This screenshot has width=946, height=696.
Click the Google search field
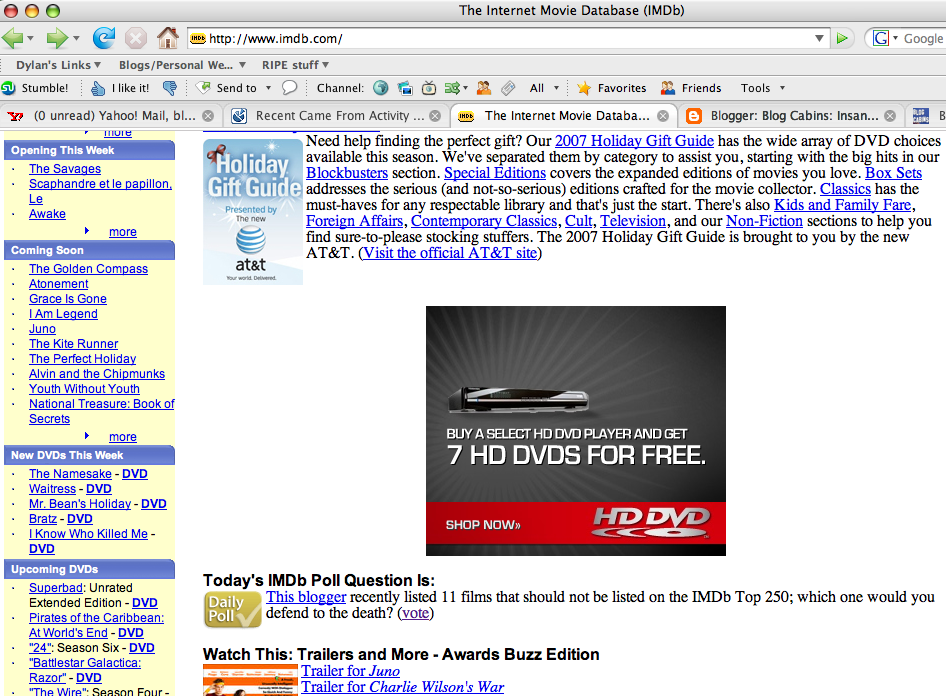click(x=923, y=39)
